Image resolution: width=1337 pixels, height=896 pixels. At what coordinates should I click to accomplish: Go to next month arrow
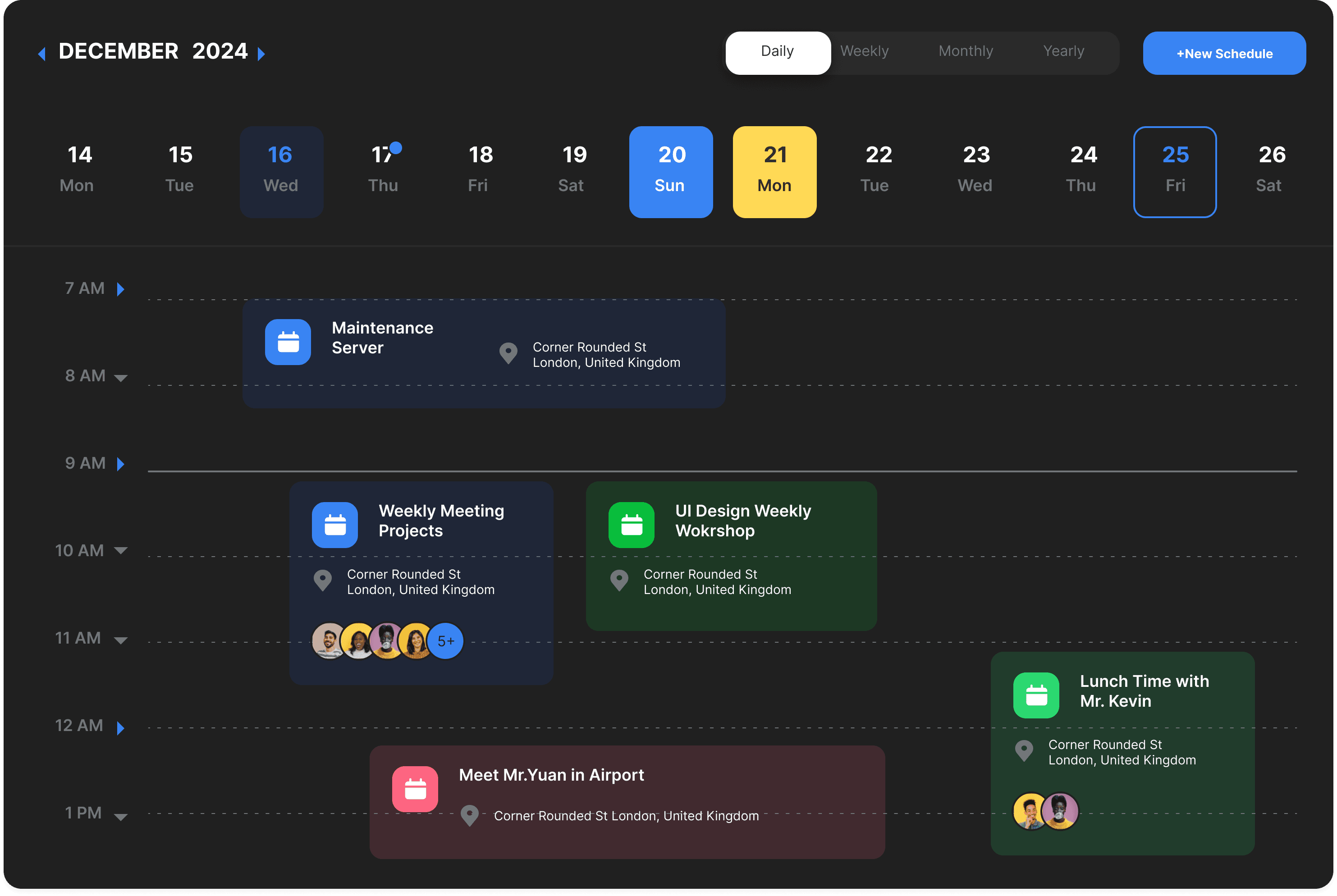[x=261, y=54]
